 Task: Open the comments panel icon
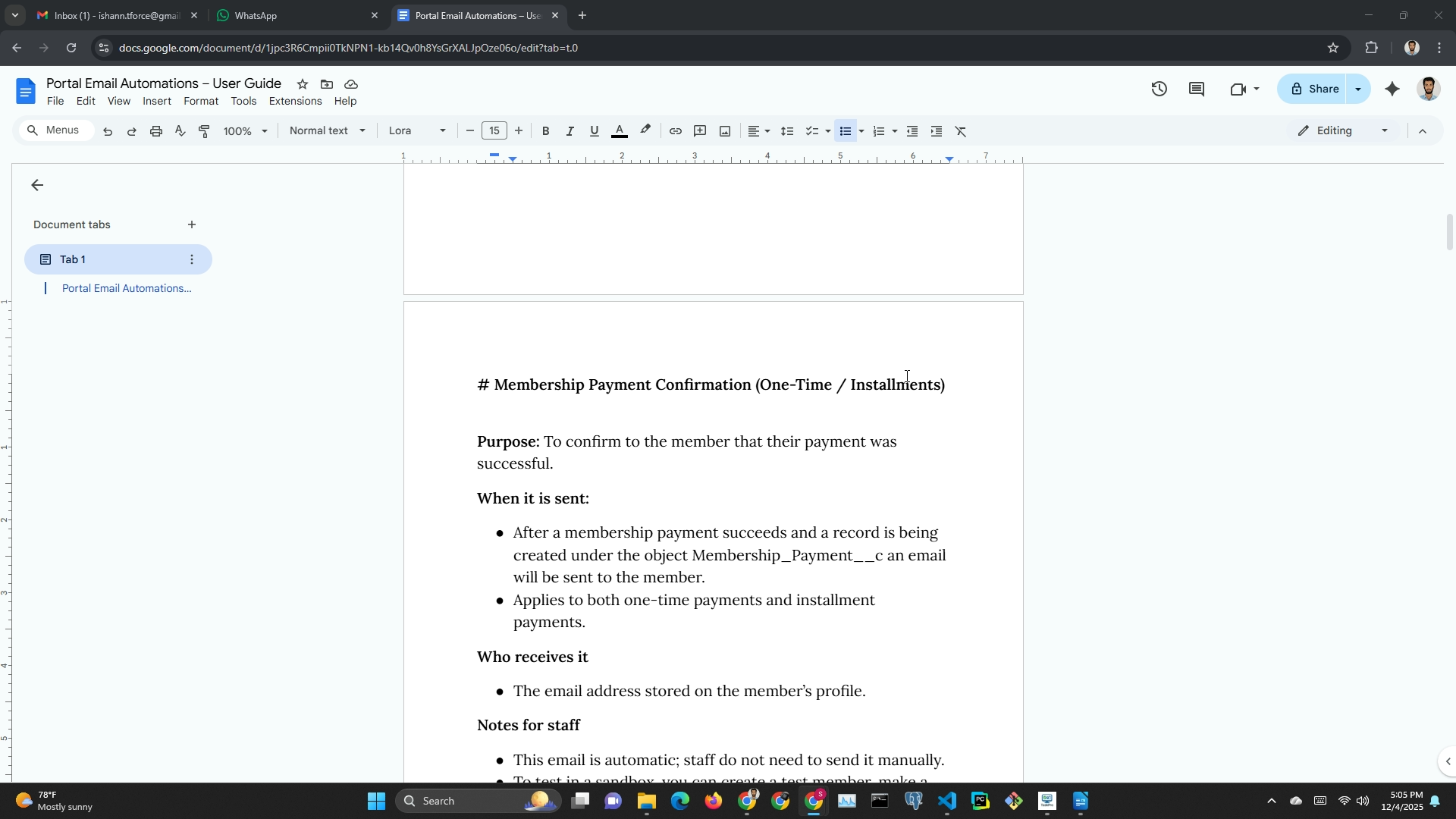pyautogui.click(x=1197, y=89)
